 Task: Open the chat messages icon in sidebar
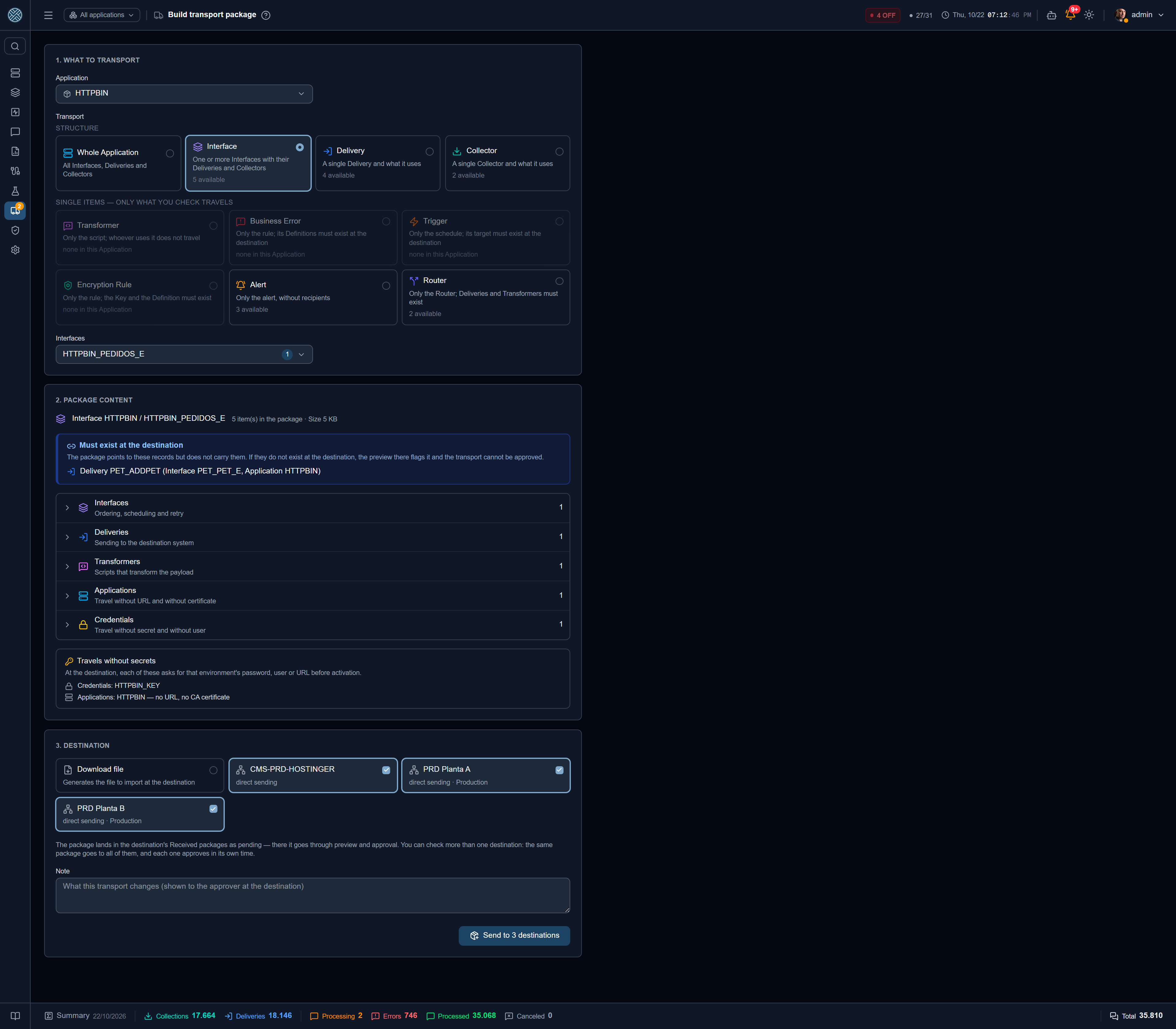click(15, 131)
